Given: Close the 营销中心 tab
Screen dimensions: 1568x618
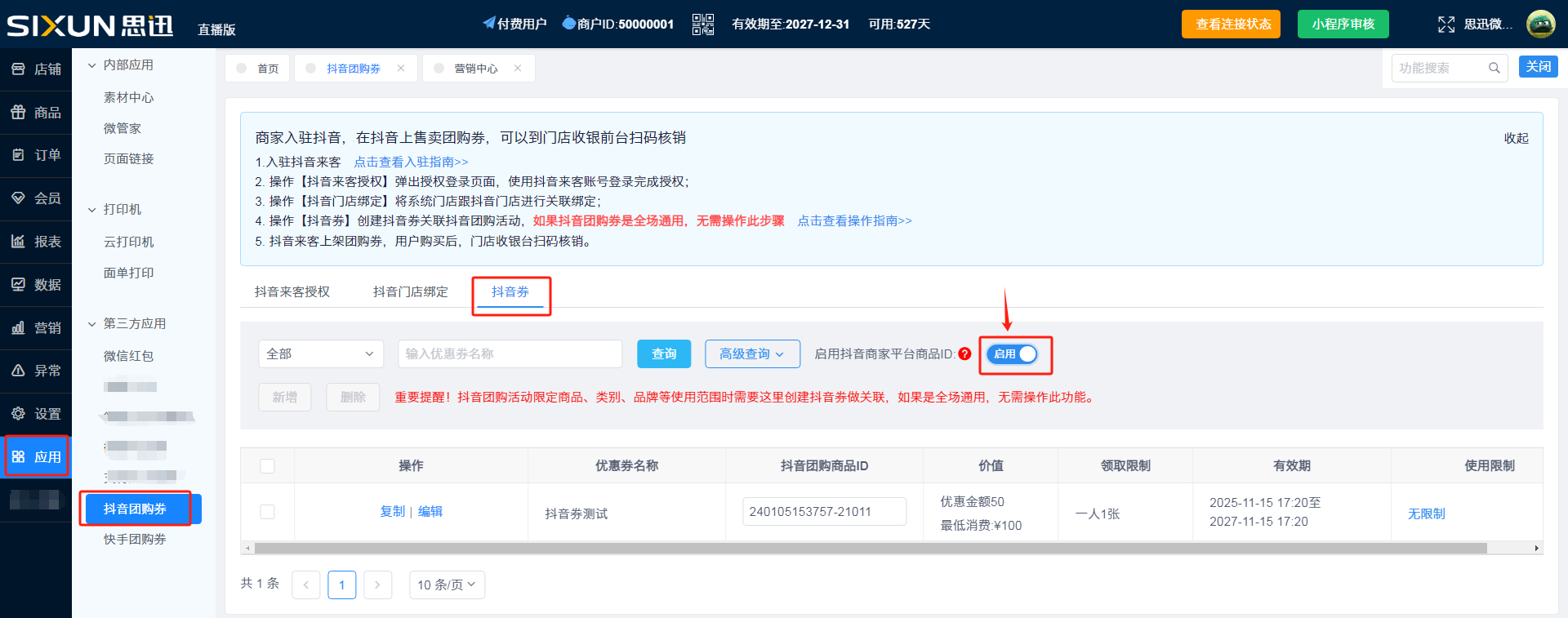Looking at the screenshot, I should 518,69.
